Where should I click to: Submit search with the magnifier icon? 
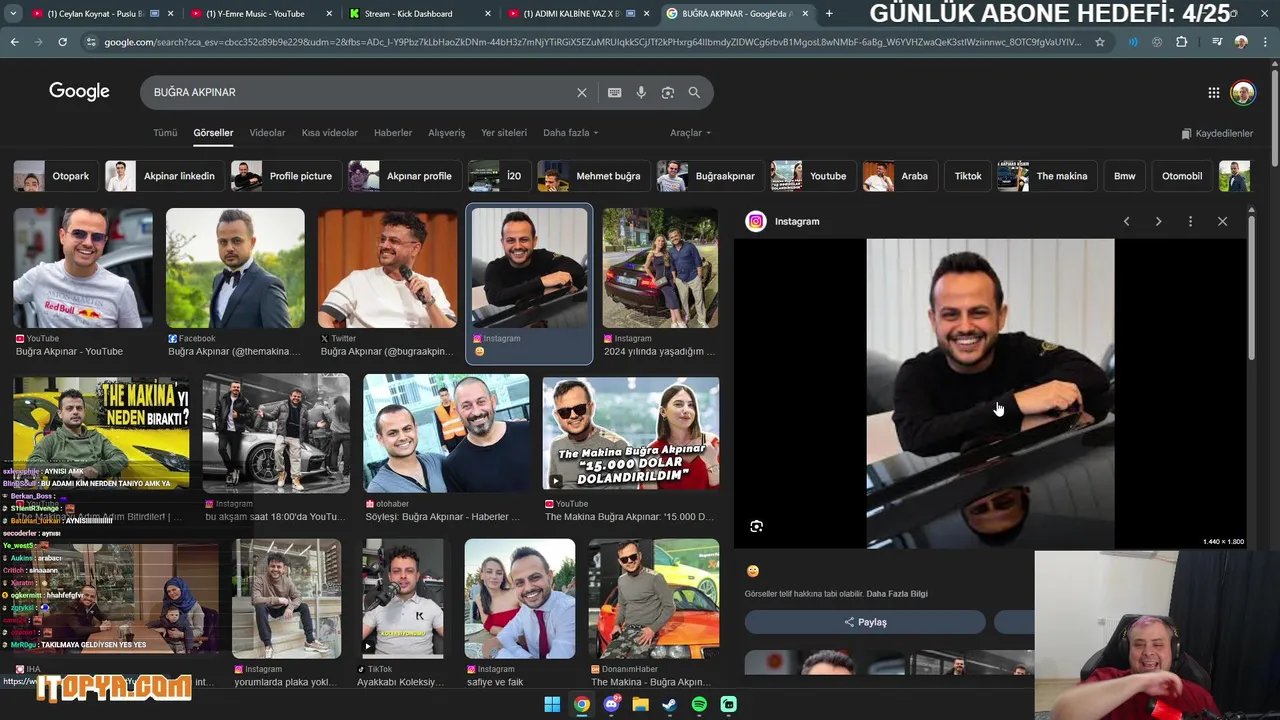694,92
